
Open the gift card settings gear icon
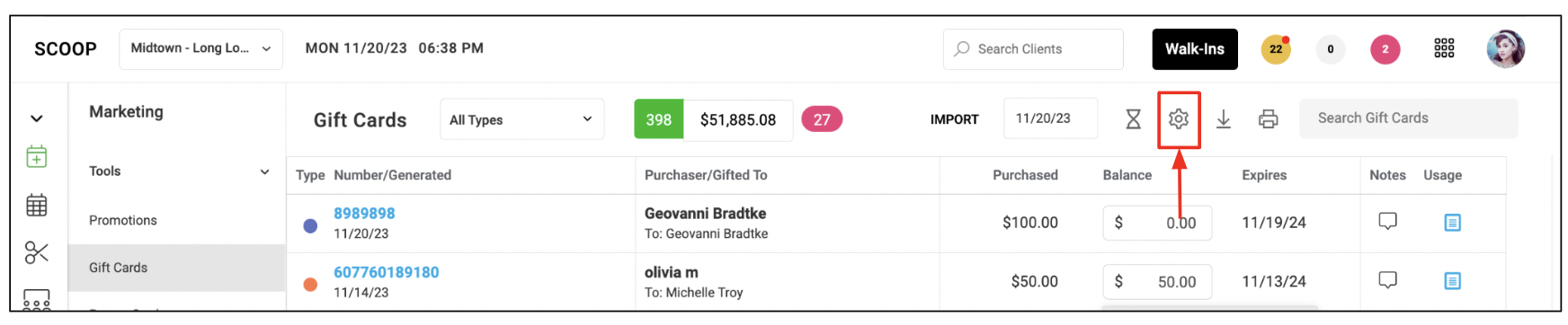coord(1179,119)
